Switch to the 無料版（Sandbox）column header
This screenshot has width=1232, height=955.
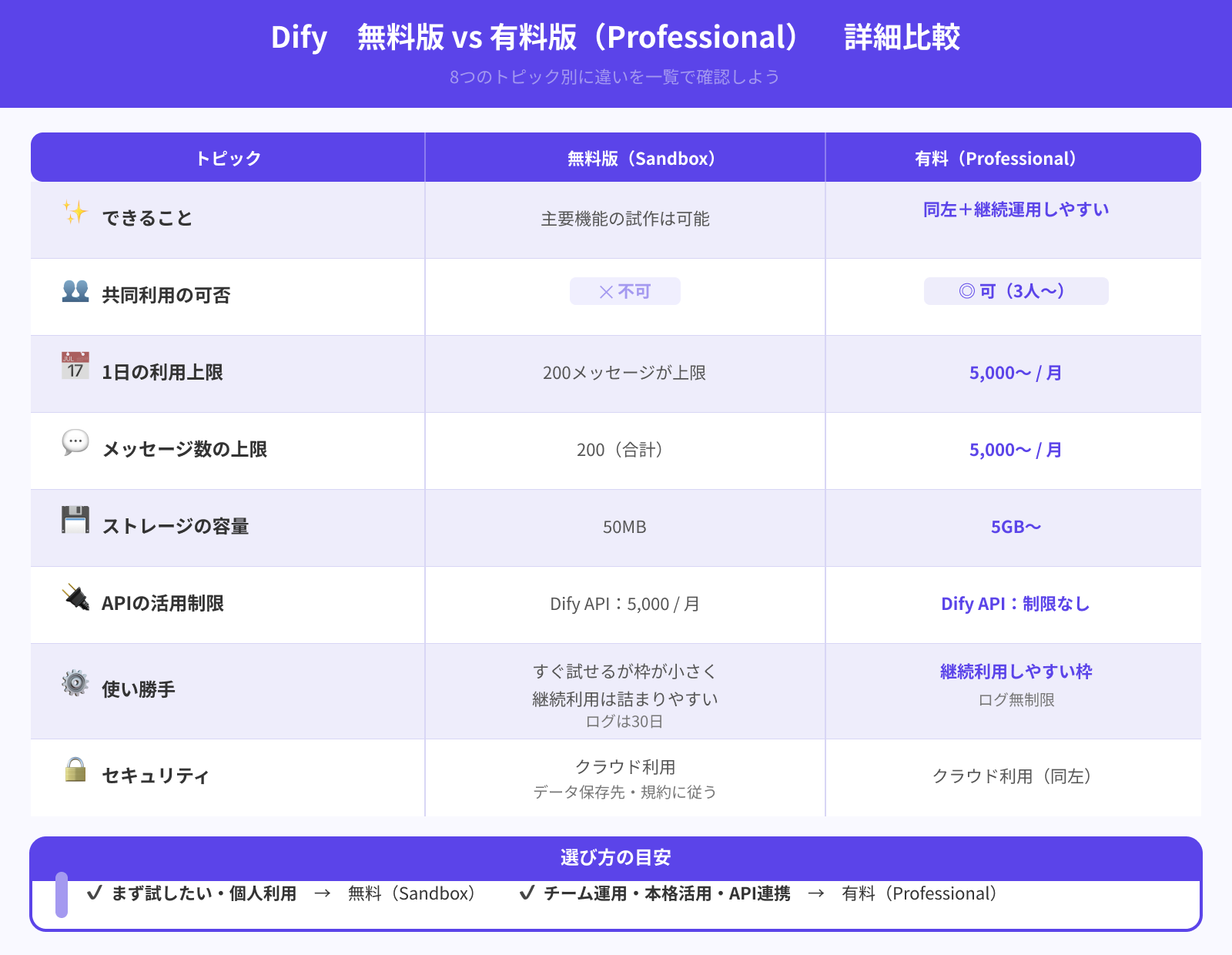(x=642, y=157)
